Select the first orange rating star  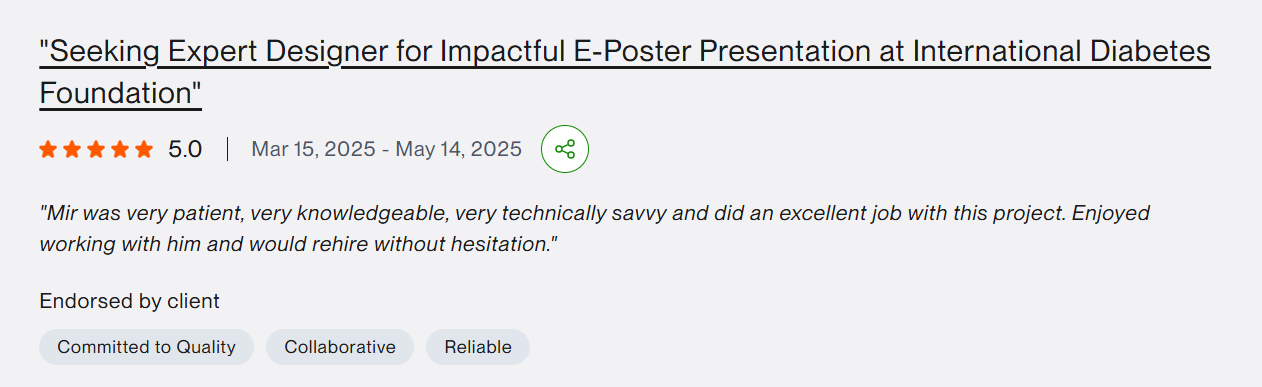[x=48, y=150]
